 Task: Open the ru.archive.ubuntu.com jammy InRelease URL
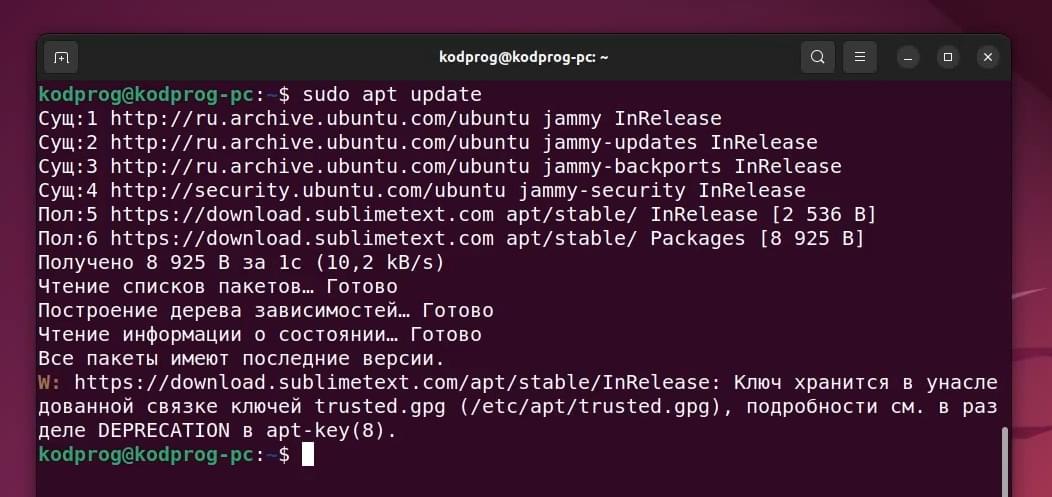320,119
